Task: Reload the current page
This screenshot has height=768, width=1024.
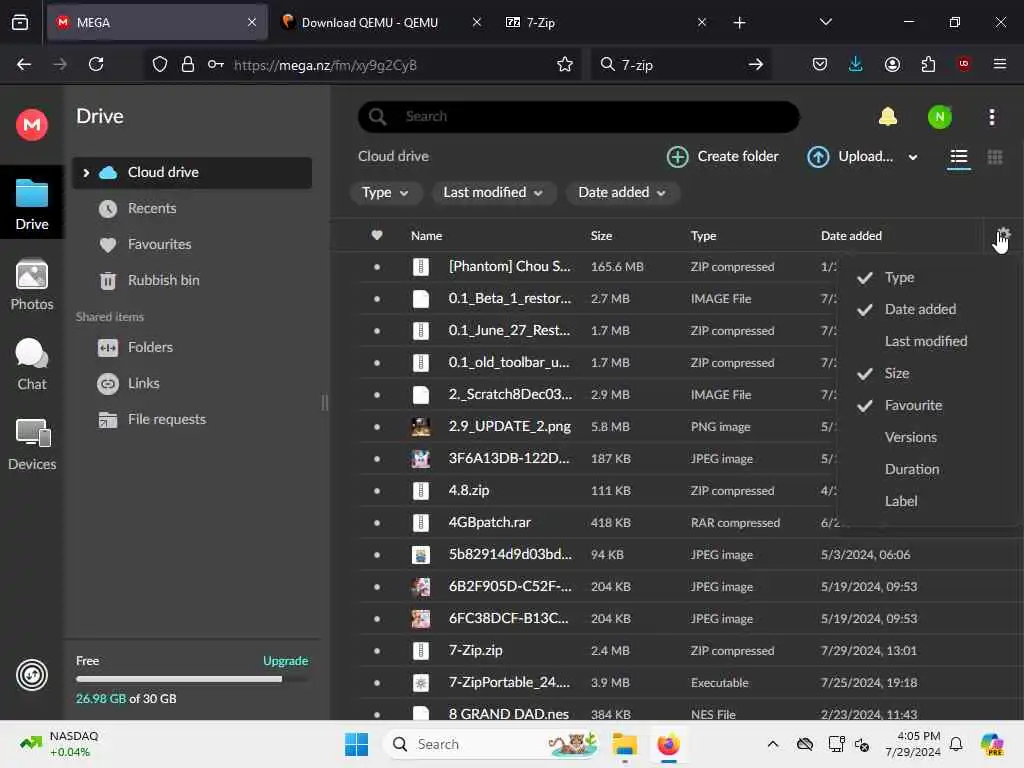Action: (96, 64)
